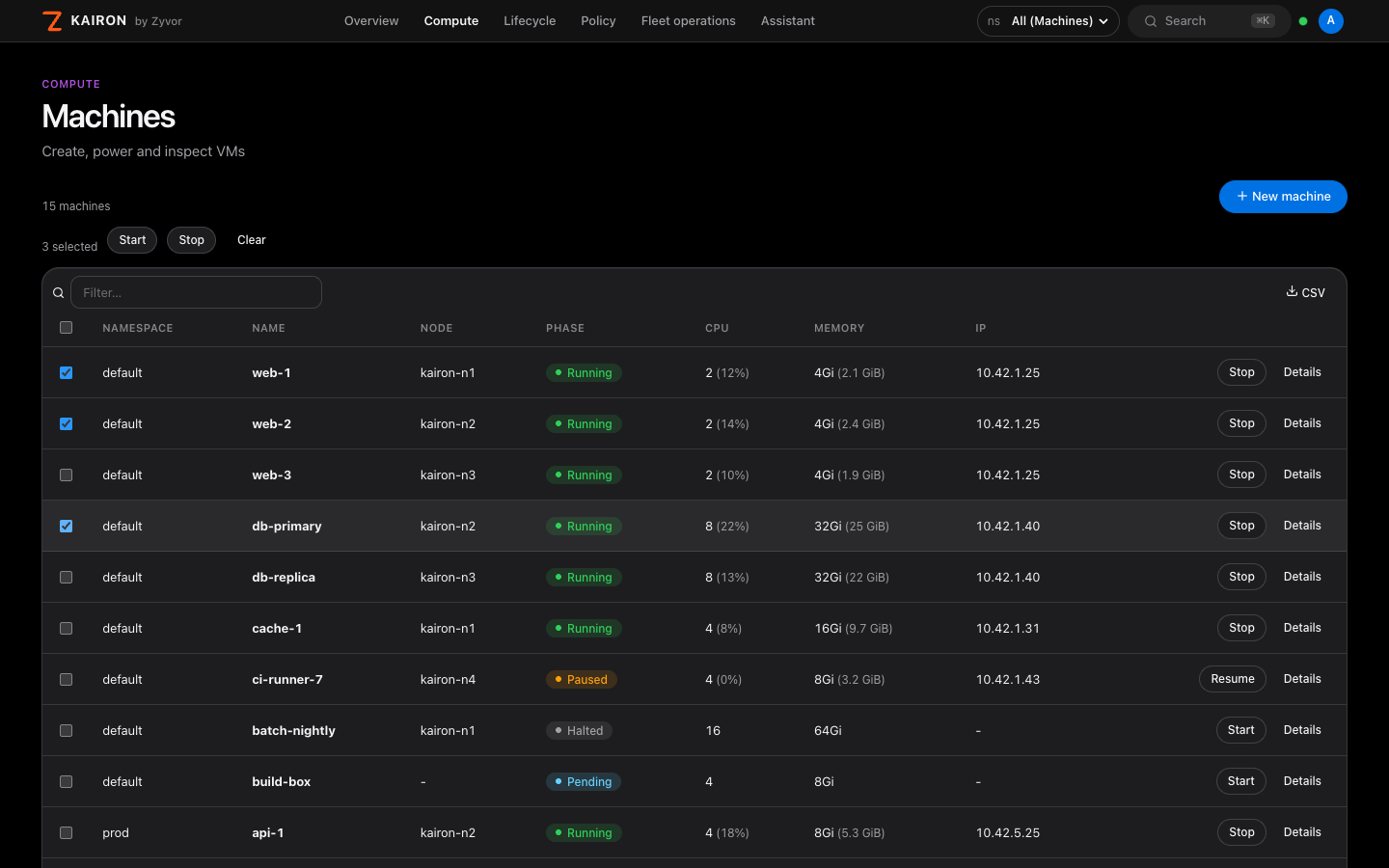
Task: Check the api-1 row checkbox
Action: [67, 832]
